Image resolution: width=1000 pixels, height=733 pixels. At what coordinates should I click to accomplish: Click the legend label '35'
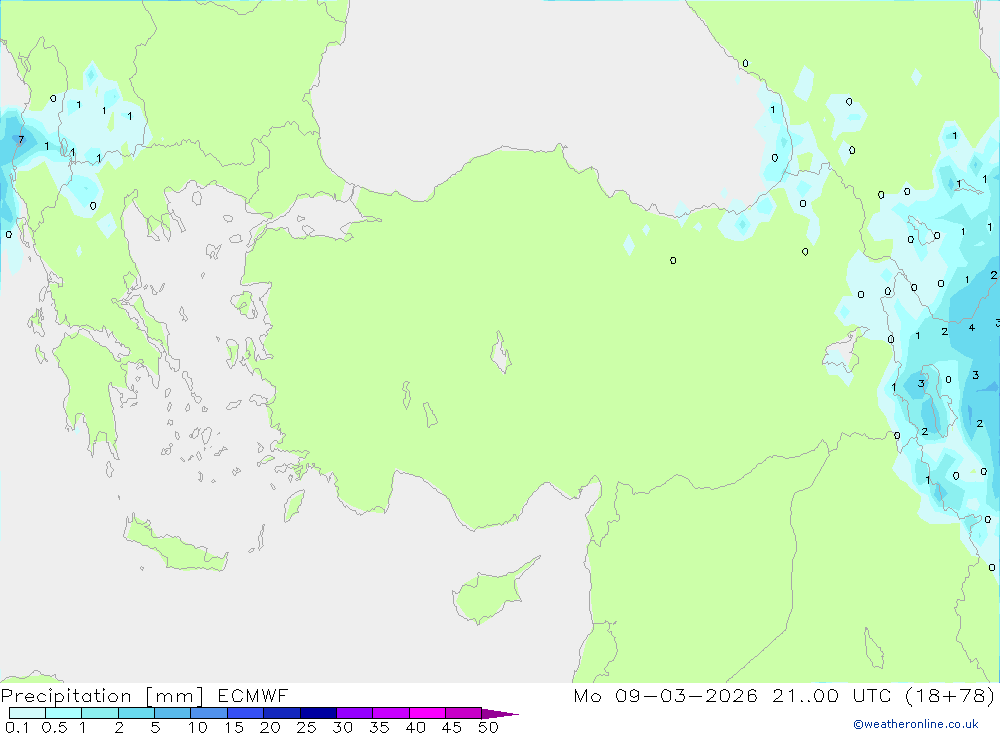[x=379, y=727]
